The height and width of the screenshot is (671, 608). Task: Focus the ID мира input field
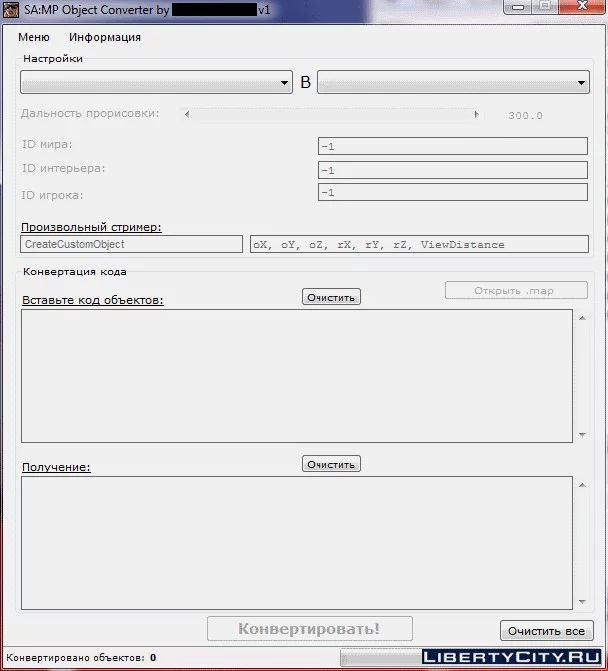[453, 146]
